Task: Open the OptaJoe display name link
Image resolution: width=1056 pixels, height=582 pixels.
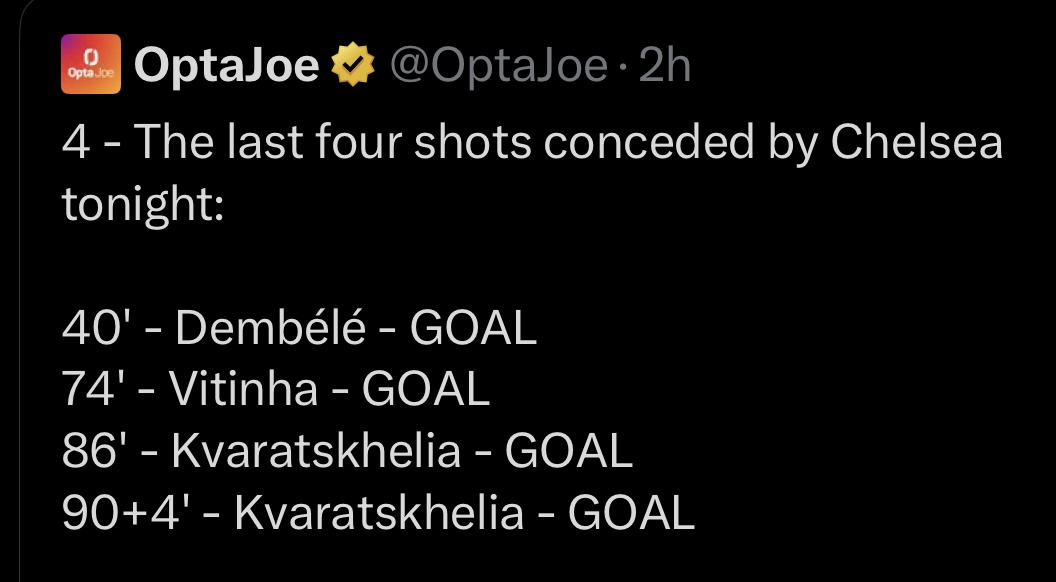Action: click(x=226, y=65)
